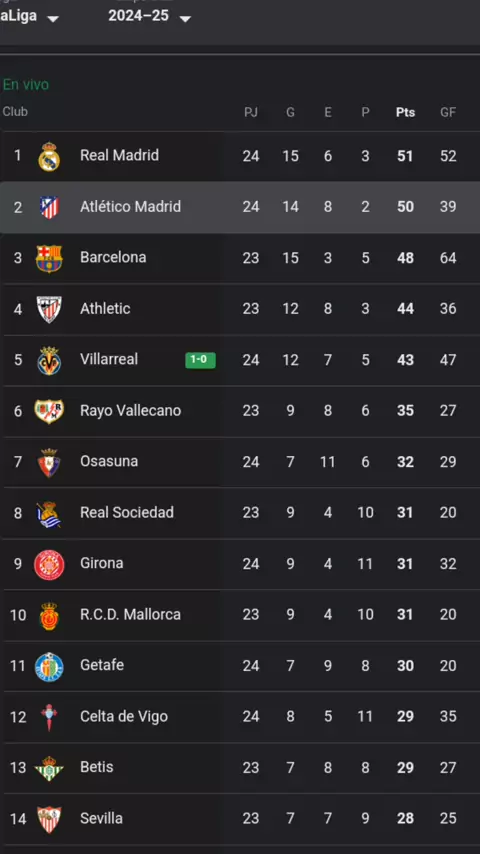
Task: Open the 2024–25 season dropdown
Action: pyautogui.click(x=150, y=16)
